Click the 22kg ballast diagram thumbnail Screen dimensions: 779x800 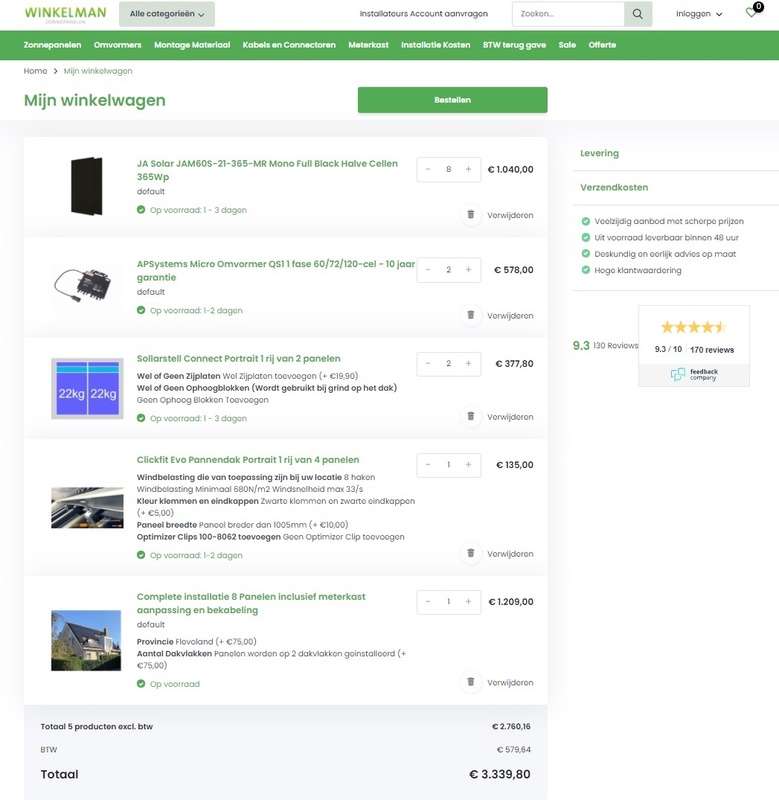[87, 389]
